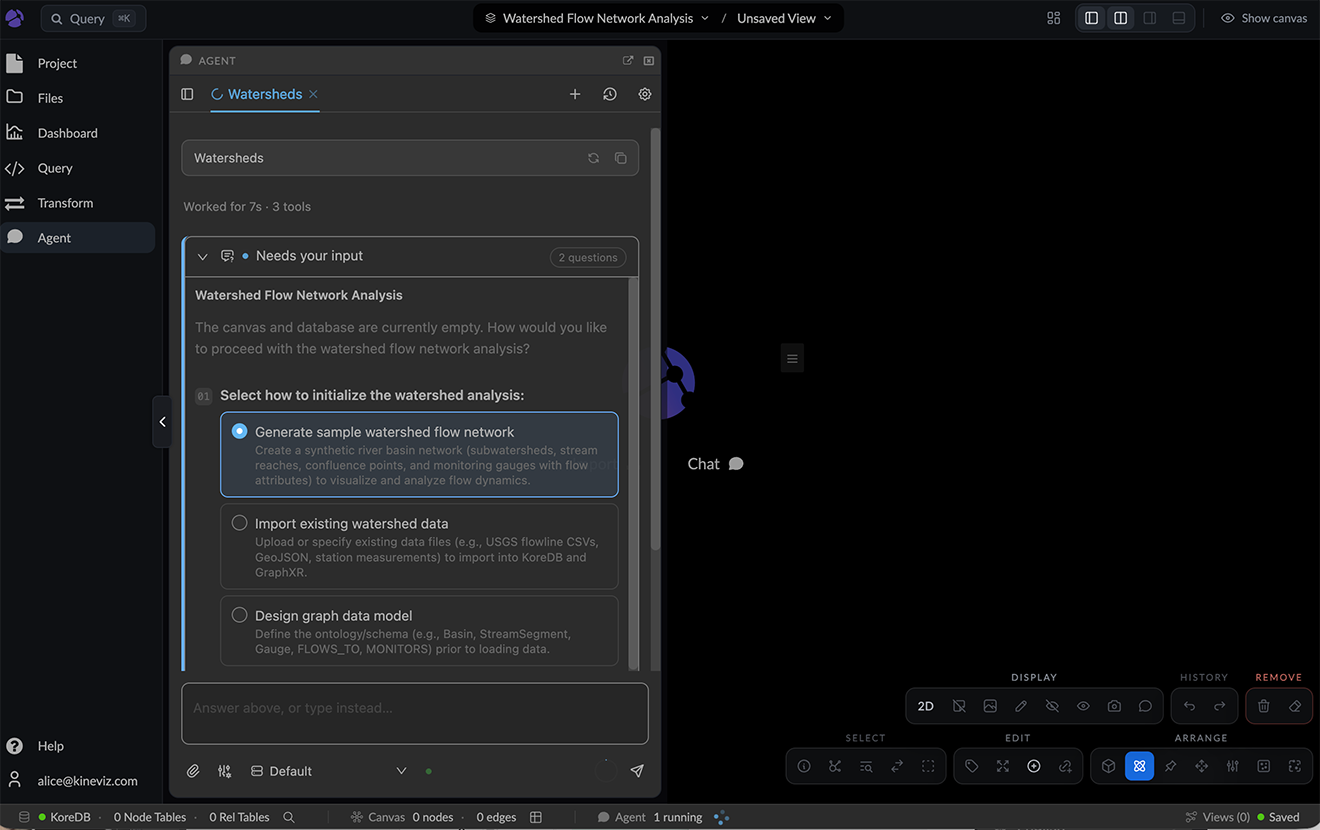Click the tag icon in Edit
Image resolution: width=1320 pixels, height=830 pixels.
pos(972,766)
